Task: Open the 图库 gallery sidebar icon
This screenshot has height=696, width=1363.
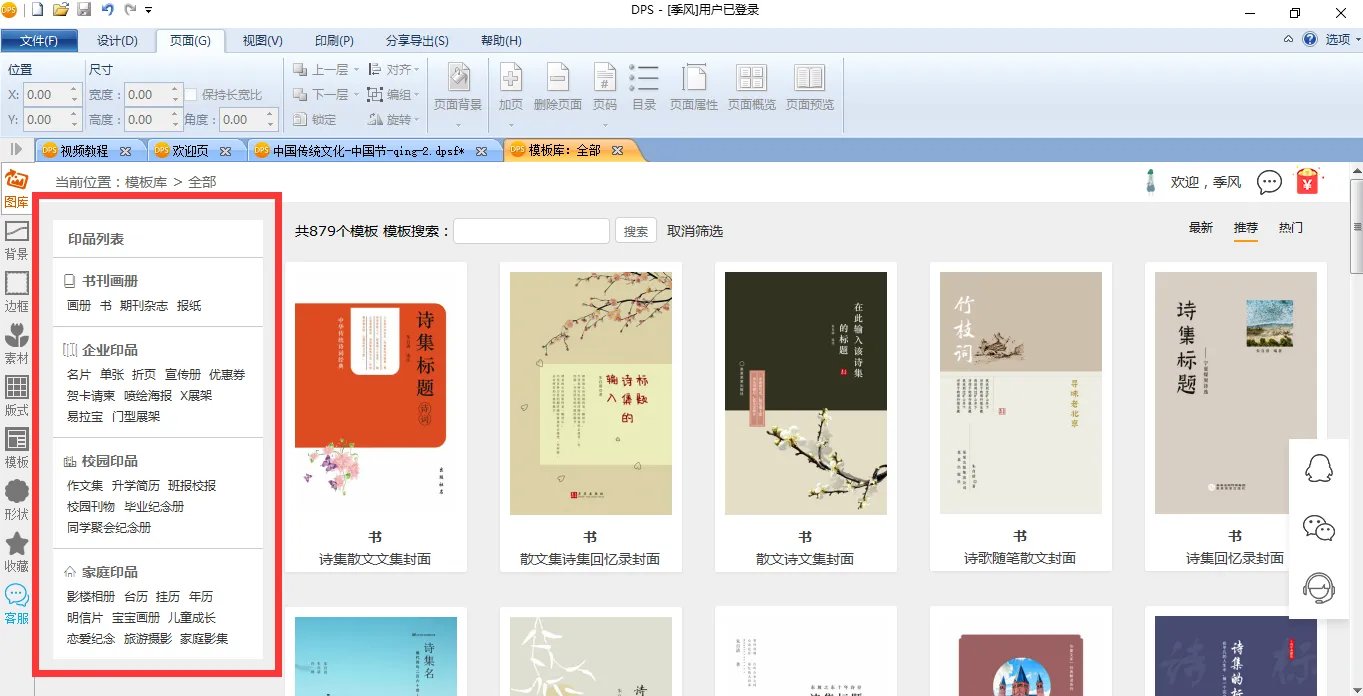Action: pyautogui.click(x=16, y=188)
